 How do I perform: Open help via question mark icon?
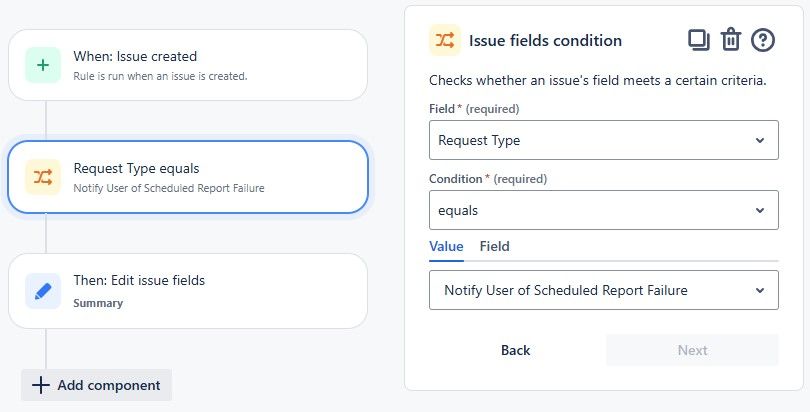click(763, 40)
